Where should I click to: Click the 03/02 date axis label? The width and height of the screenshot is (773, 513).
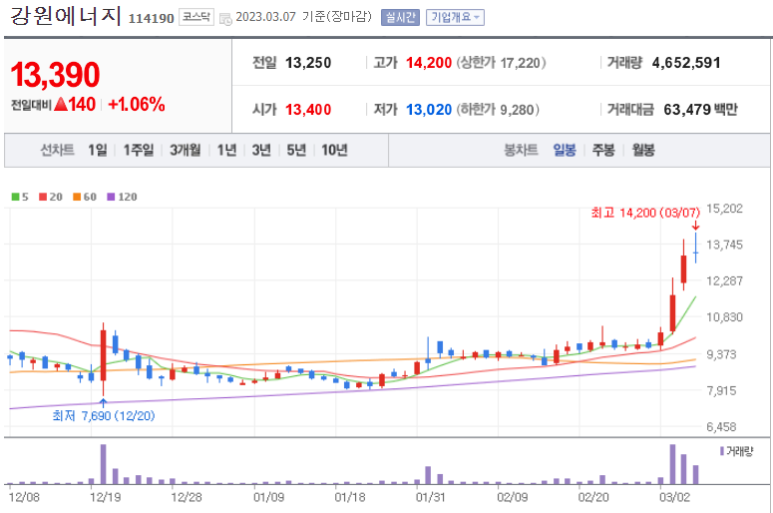(675, 497)
